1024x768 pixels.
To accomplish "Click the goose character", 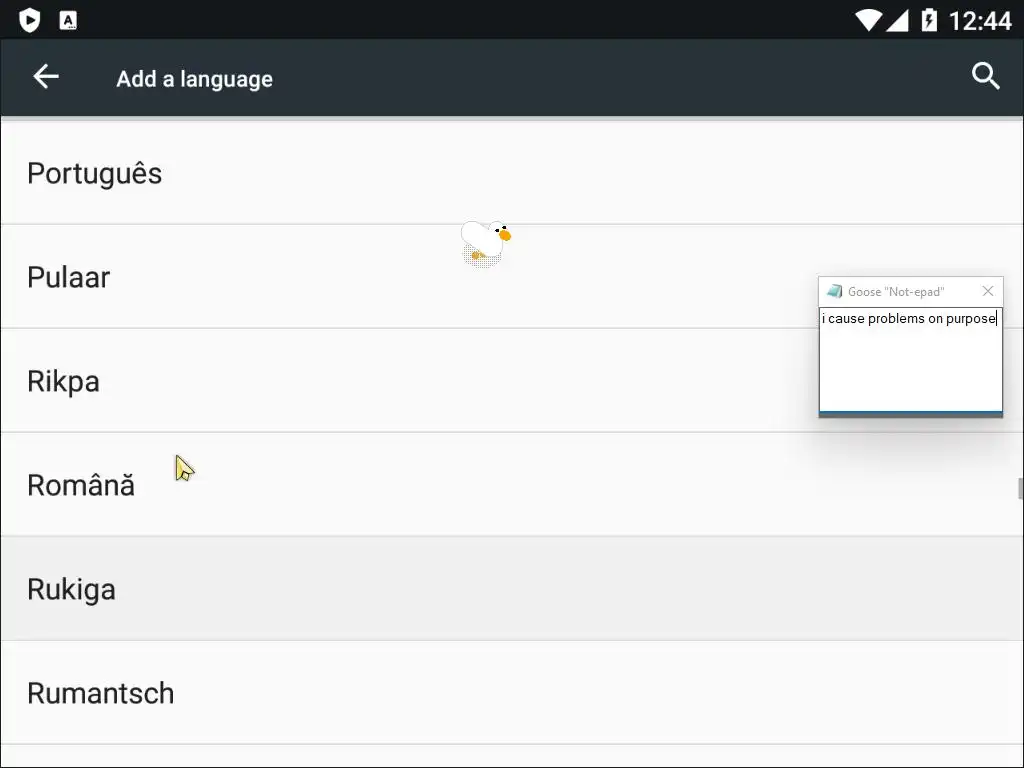I will 485,243.
